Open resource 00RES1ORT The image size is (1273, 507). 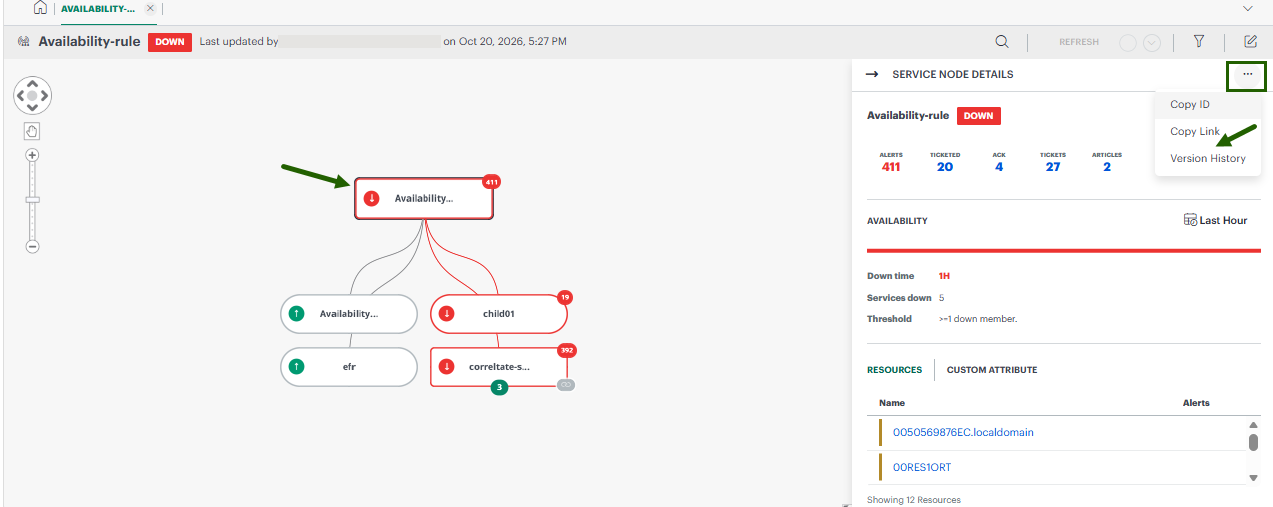(922, 467)
